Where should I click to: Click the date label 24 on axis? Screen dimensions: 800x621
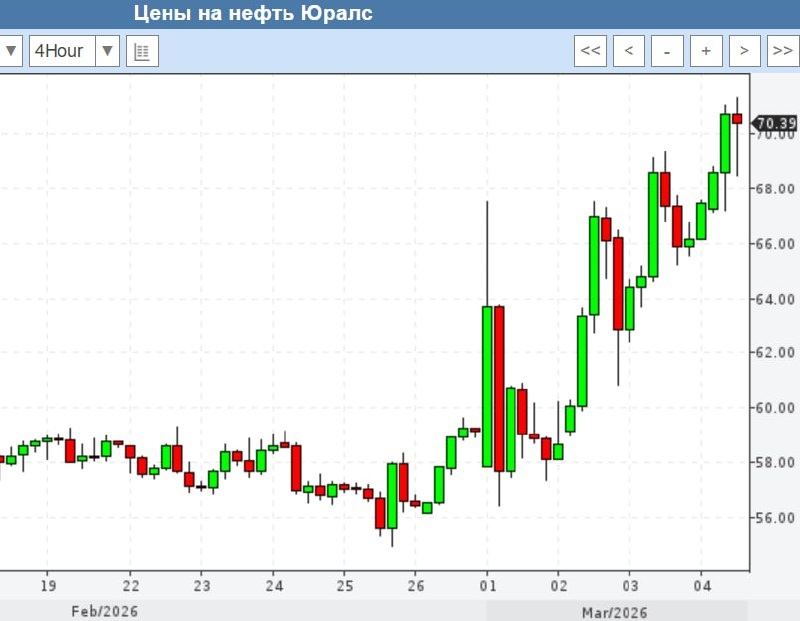(x=273, y=586)
